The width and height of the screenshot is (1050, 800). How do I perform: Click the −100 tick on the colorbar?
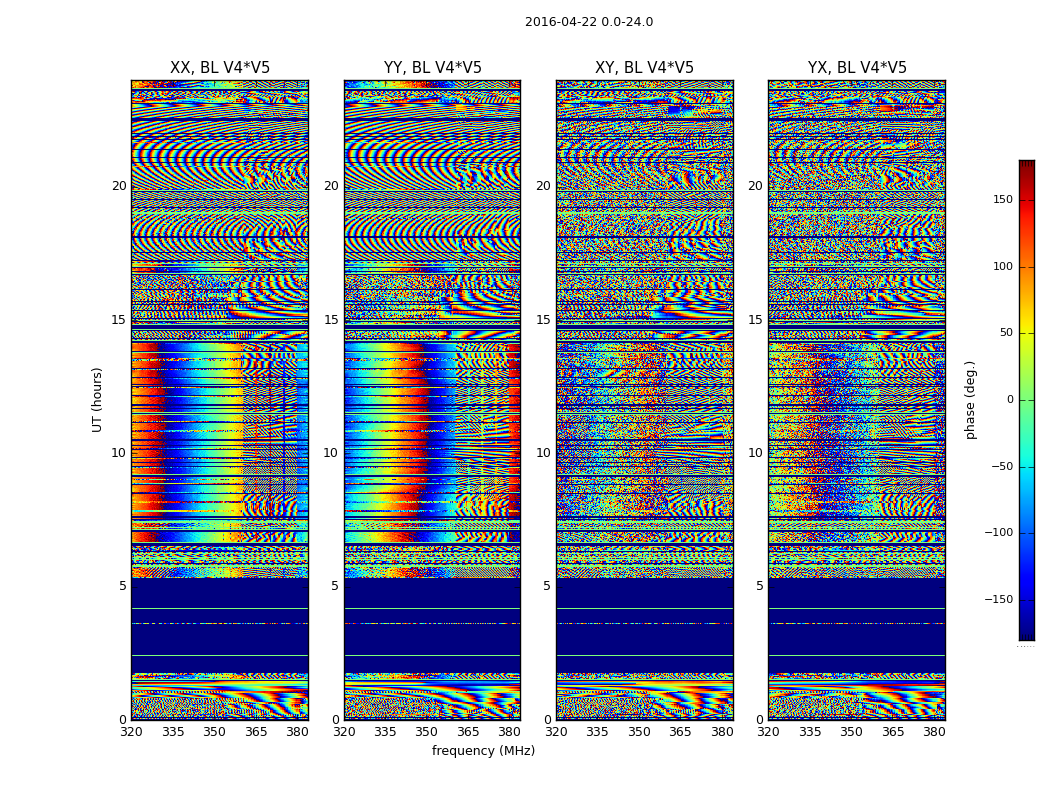coord(998,532)
